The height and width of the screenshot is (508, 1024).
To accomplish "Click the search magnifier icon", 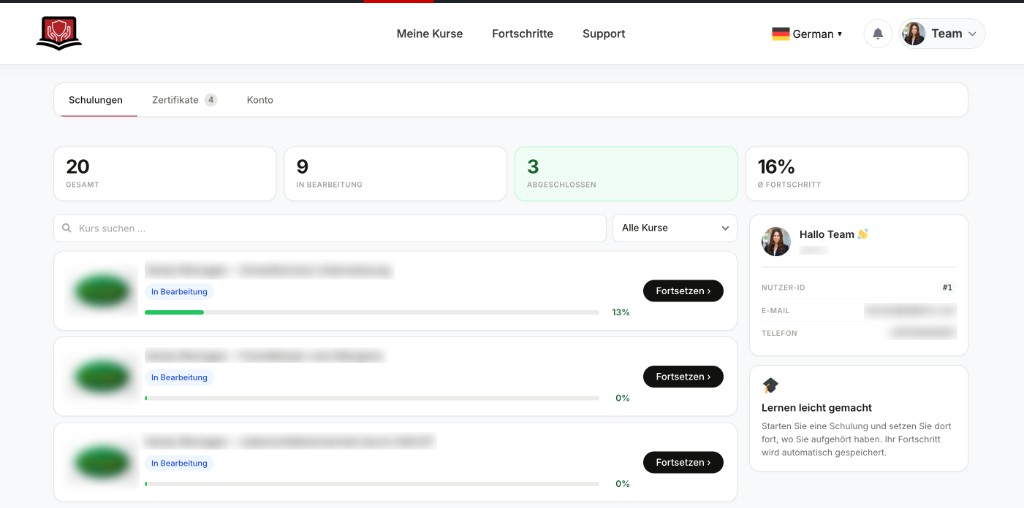I will tap(66, 229).
